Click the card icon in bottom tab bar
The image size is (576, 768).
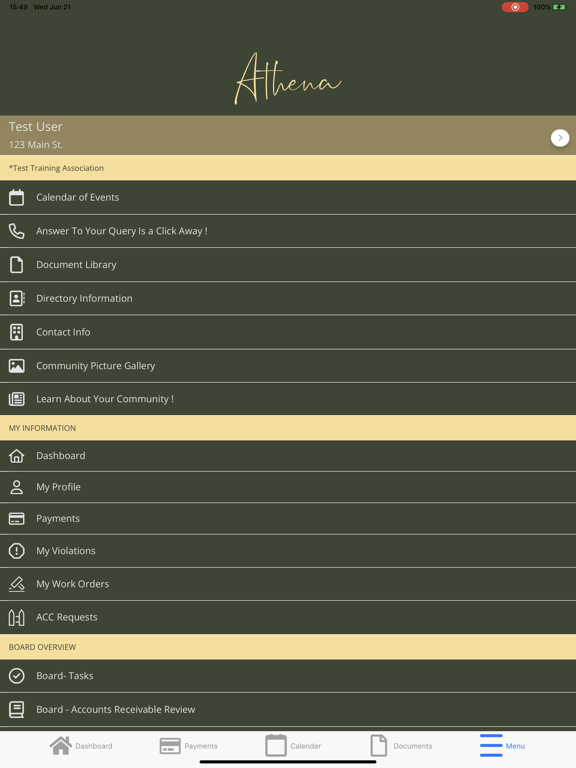click(x=170, y=746)
